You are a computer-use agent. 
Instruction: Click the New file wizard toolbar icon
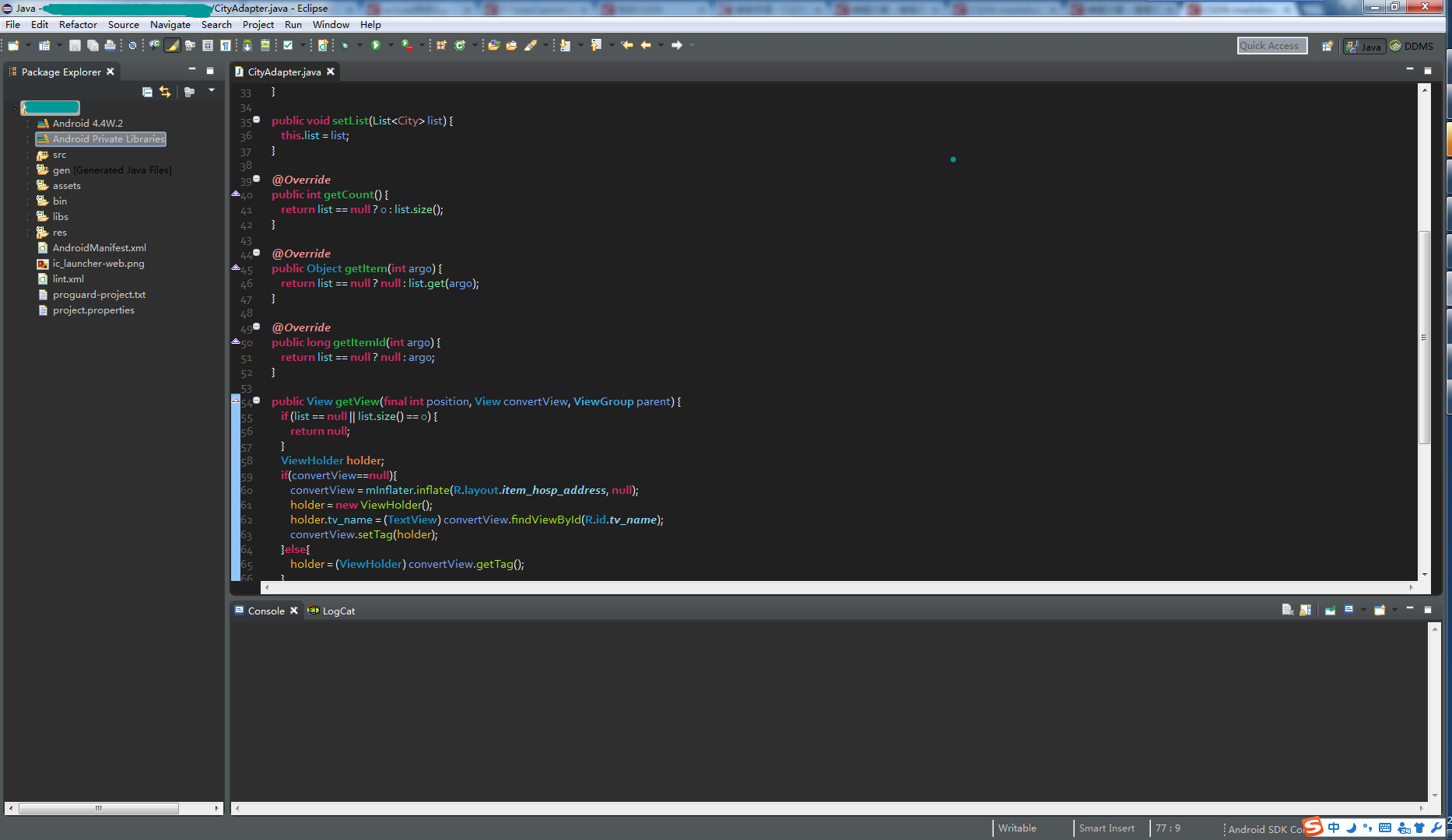click(13, 45)
